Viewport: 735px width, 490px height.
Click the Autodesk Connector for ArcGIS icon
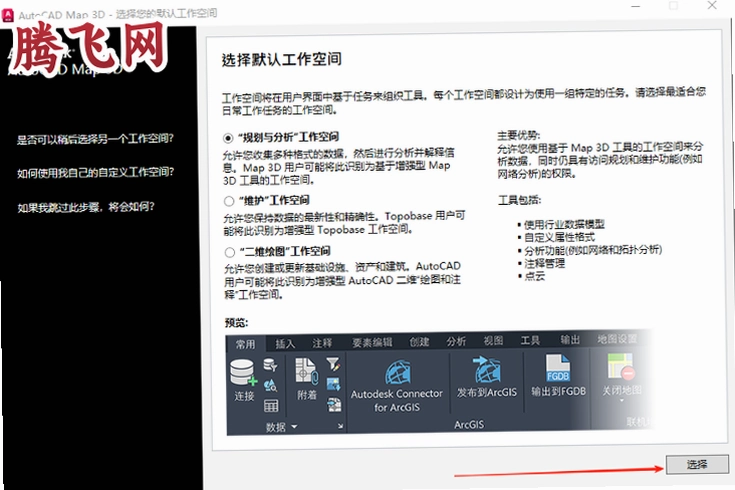coord(398,373)
